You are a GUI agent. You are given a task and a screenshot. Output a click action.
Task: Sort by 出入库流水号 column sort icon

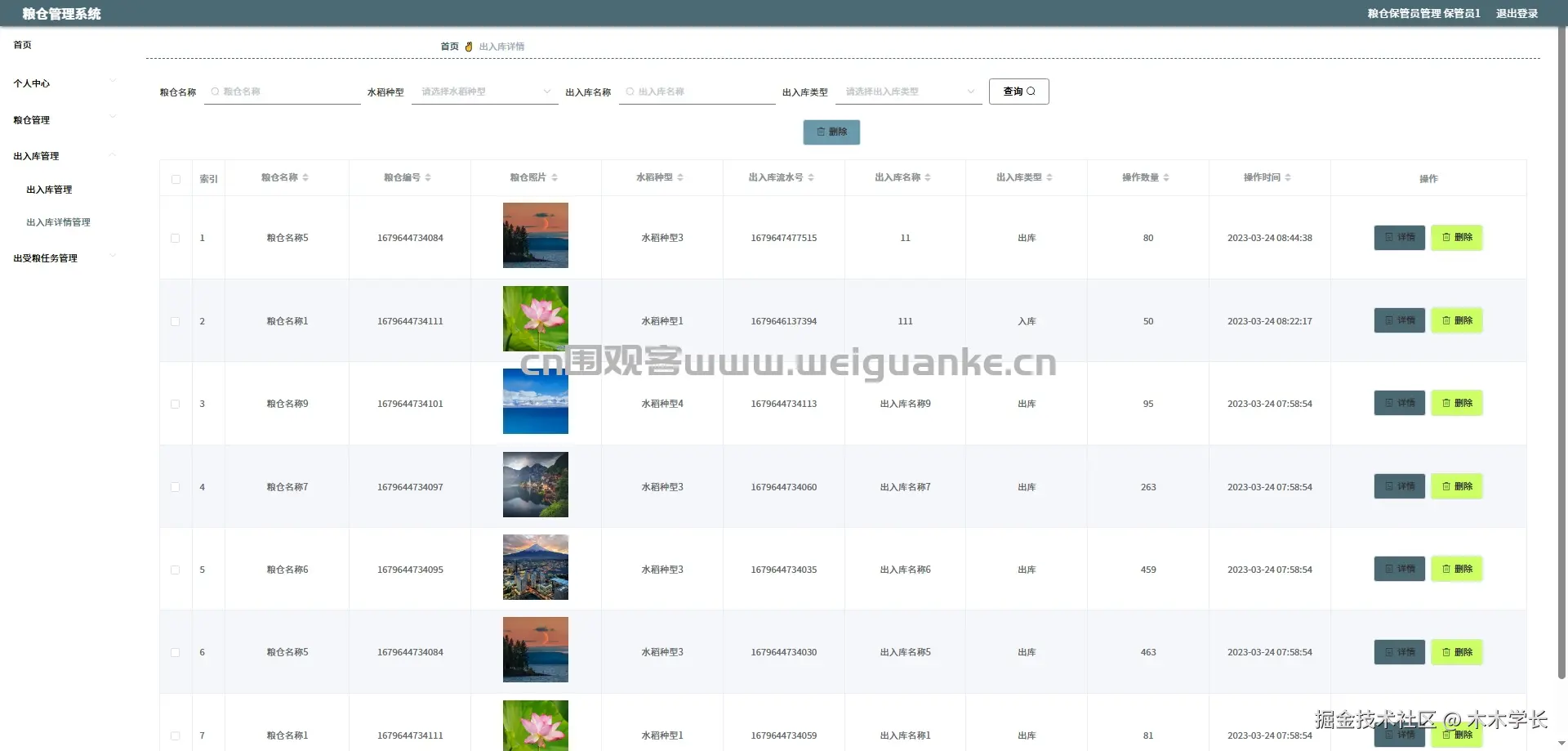click(x=811, y=177)
